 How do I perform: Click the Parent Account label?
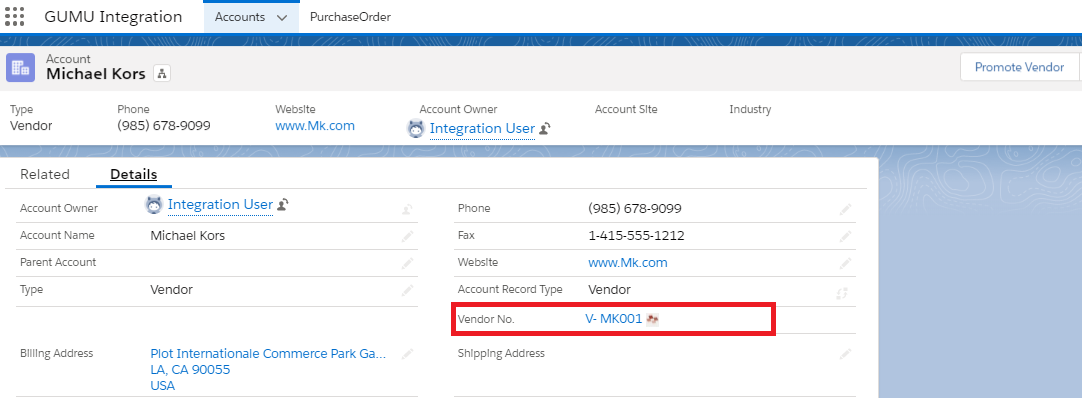coord(58,262)
